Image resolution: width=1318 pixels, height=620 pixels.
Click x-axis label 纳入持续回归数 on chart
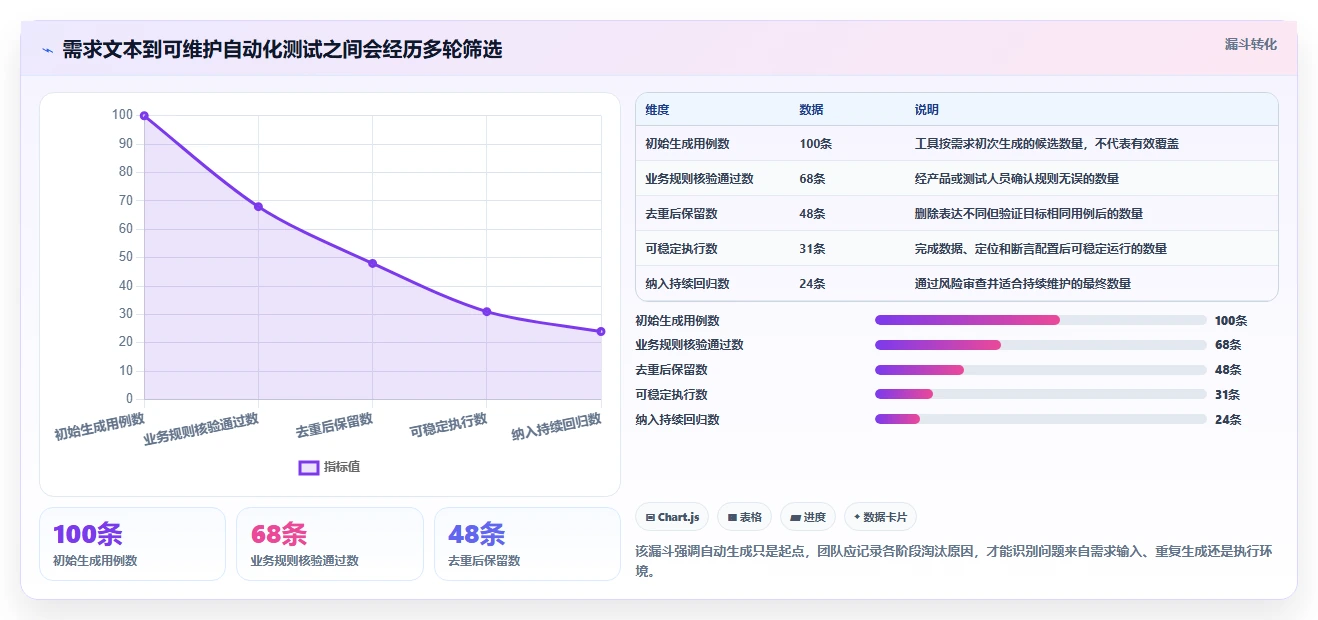pyautogui.click(x=557, y=427)
